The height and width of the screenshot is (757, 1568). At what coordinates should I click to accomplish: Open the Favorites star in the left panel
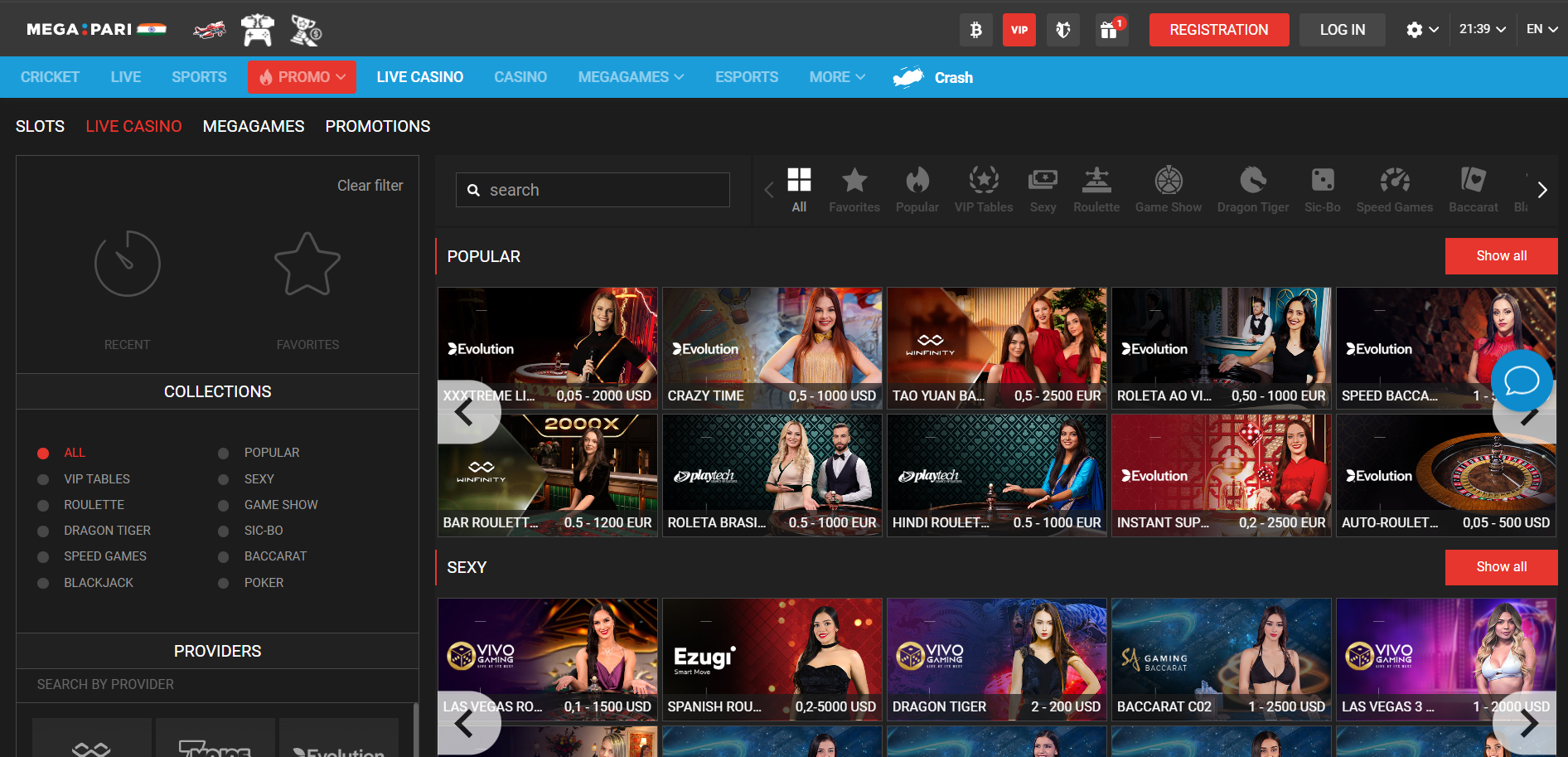(x=307, y=264)
